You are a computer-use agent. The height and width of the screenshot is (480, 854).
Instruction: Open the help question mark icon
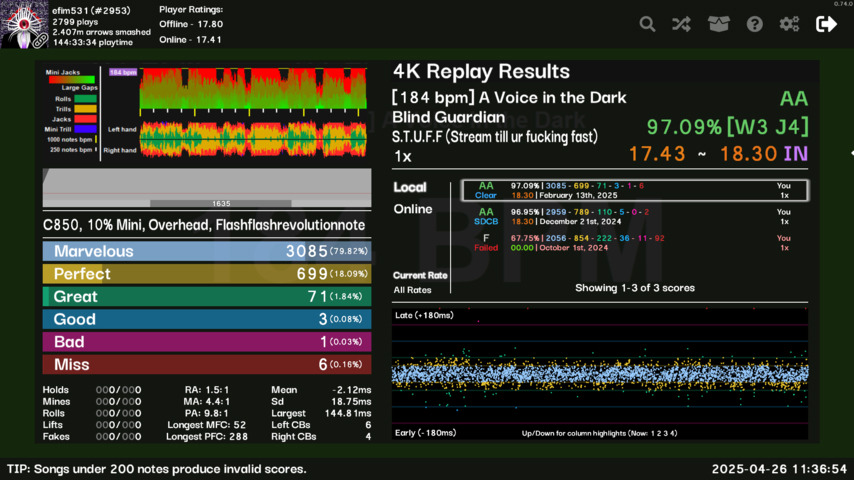click(x=755, y=24)
